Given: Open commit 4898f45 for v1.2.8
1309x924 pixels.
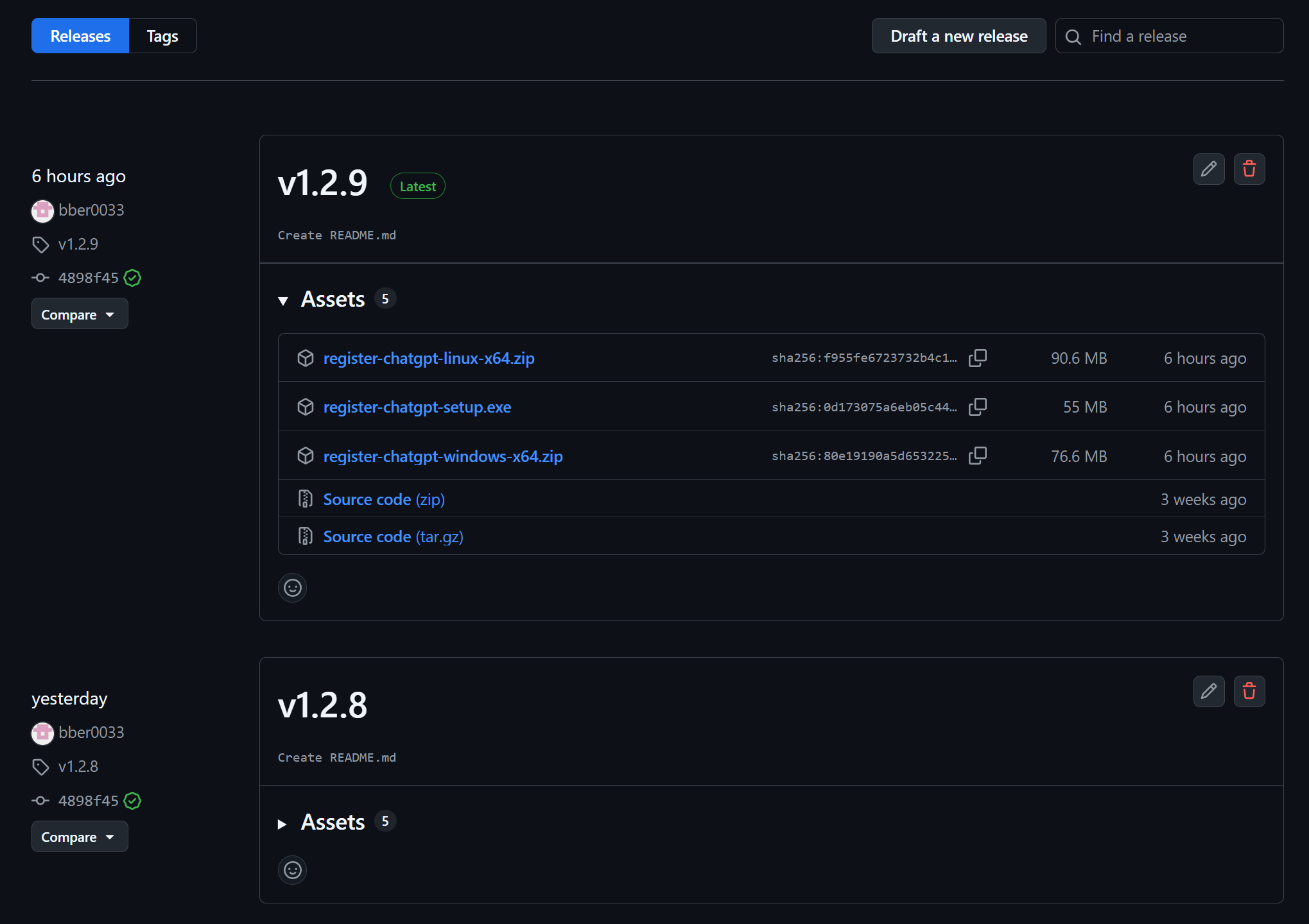Looking at the screenshot, I should tap(89, 801).
